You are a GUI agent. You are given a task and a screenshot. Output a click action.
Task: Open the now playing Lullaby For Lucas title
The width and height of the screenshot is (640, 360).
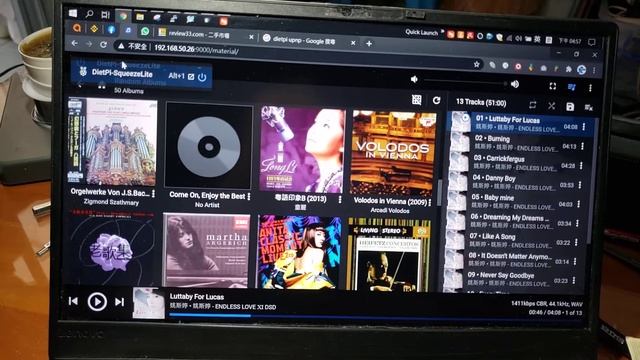coord(197,297)
